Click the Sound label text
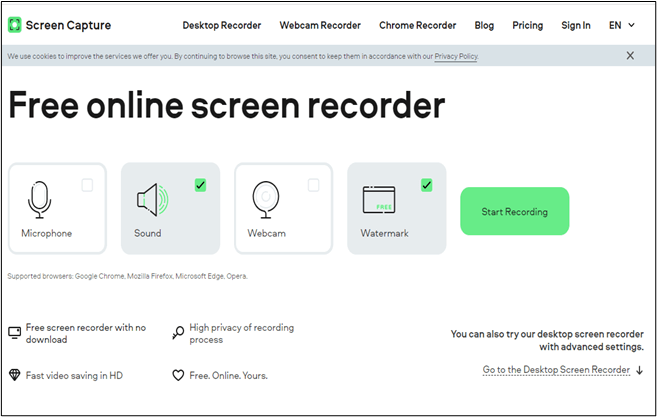 pos(147,233)
